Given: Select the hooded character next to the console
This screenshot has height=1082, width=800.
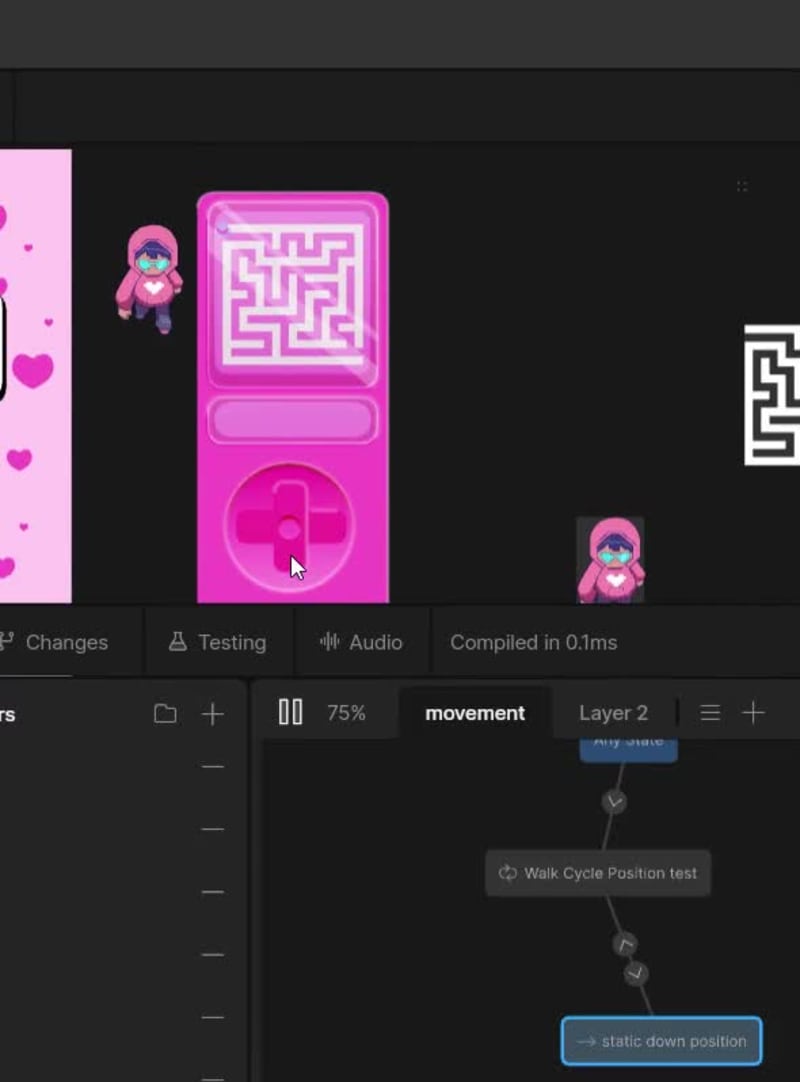Looking at the screenshot, I should tap(149, 279).
